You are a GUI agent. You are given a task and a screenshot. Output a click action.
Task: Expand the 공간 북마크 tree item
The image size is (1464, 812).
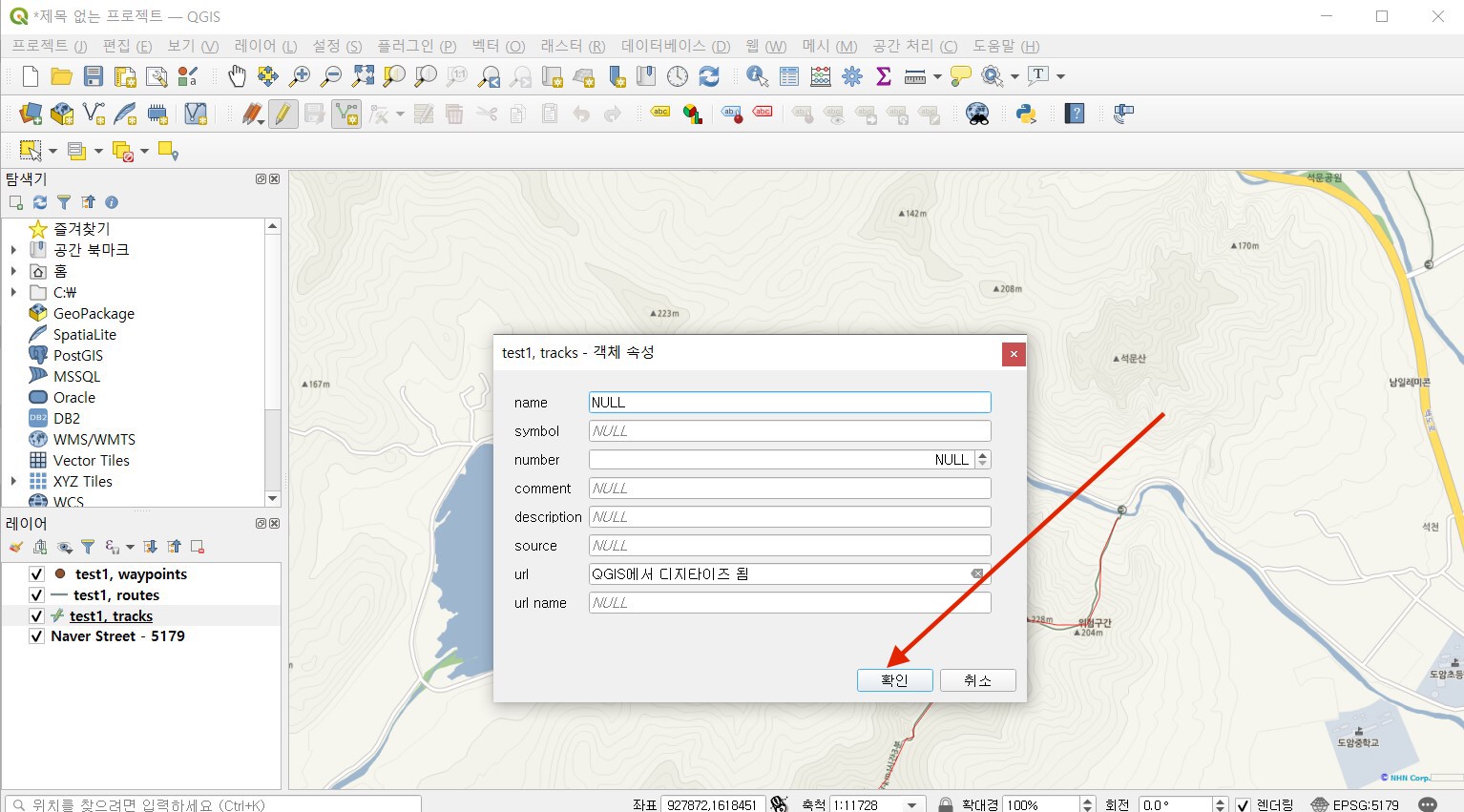pos(13,250)
